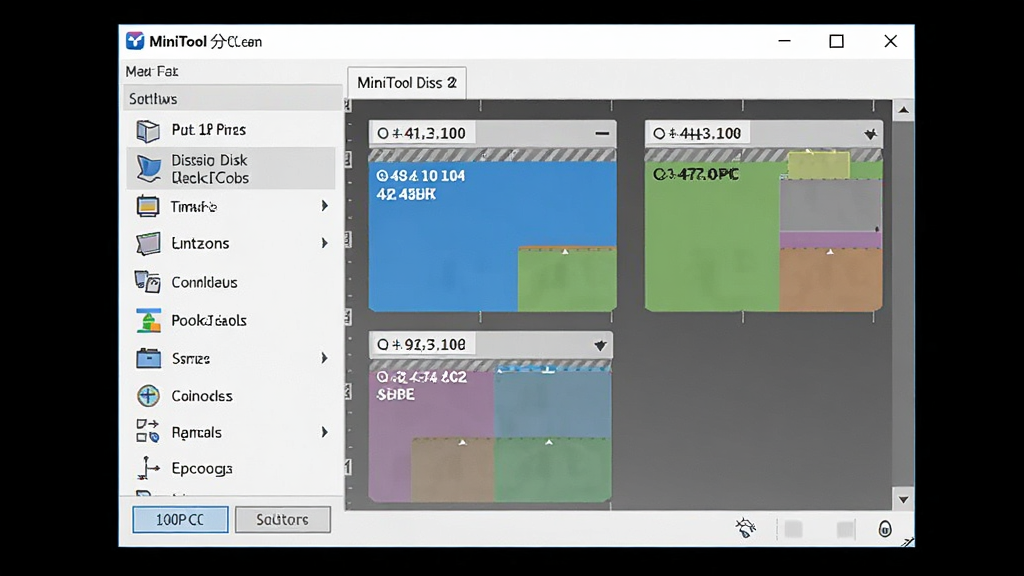The width and height of the screenshot is (1024, 576).
Task: Toggle the circle marker beside 443,100 header
Action: point(659,134)
